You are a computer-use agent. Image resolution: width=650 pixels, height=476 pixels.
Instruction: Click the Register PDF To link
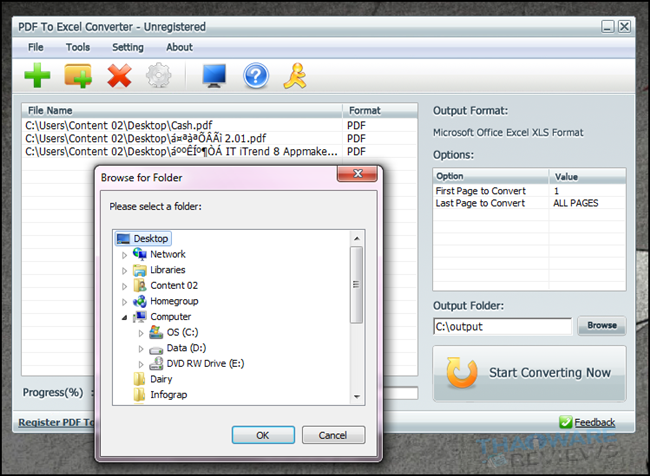tap(56, 423)
